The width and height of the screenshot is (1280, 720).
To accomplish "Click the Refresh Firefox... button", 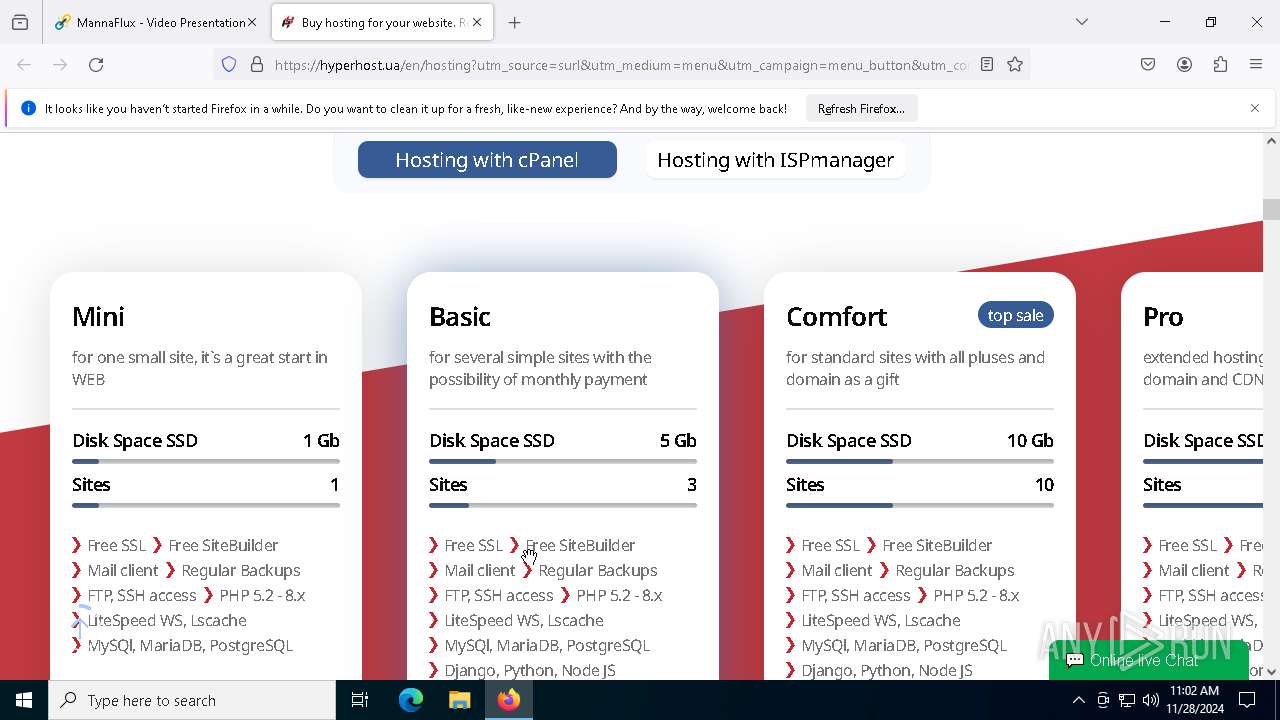I will pos(861,108).
